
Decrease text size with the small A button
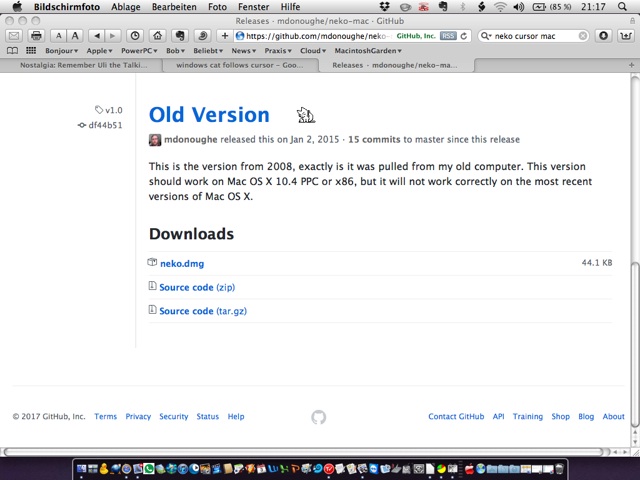[x=59, y=36]
